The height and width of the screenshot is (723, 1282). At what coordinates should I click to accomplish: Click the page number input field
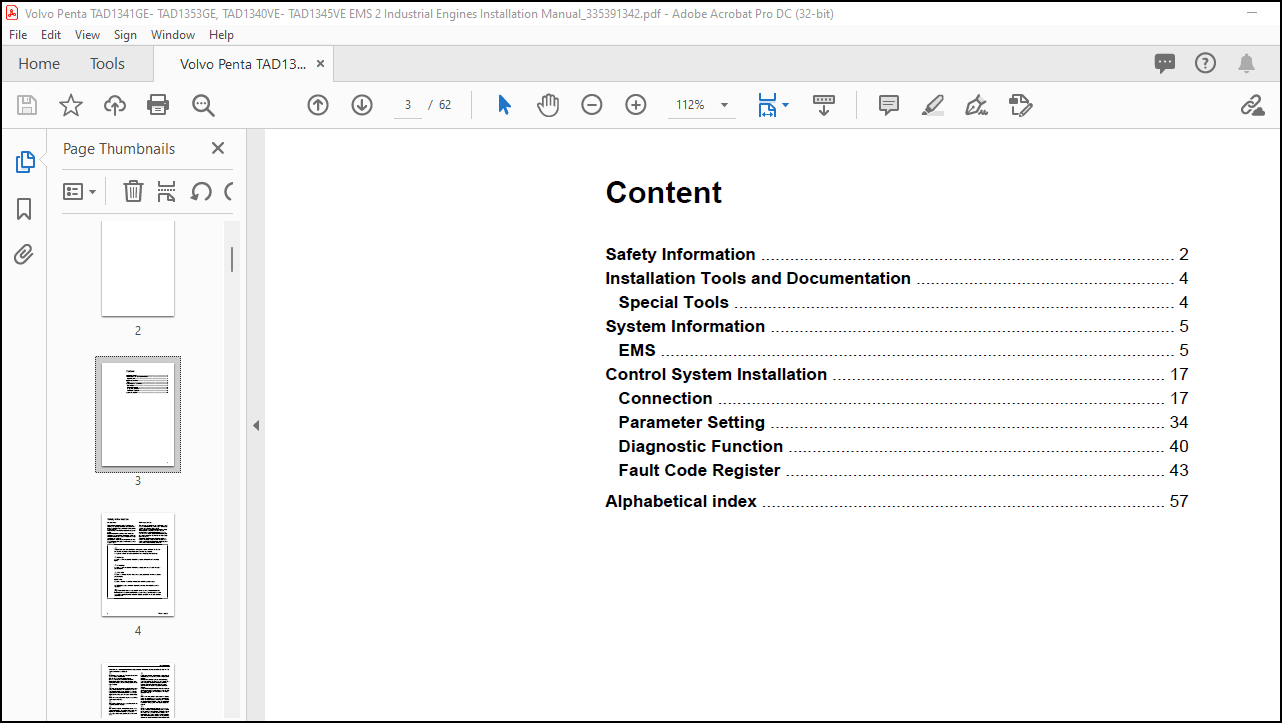[408, 105]
